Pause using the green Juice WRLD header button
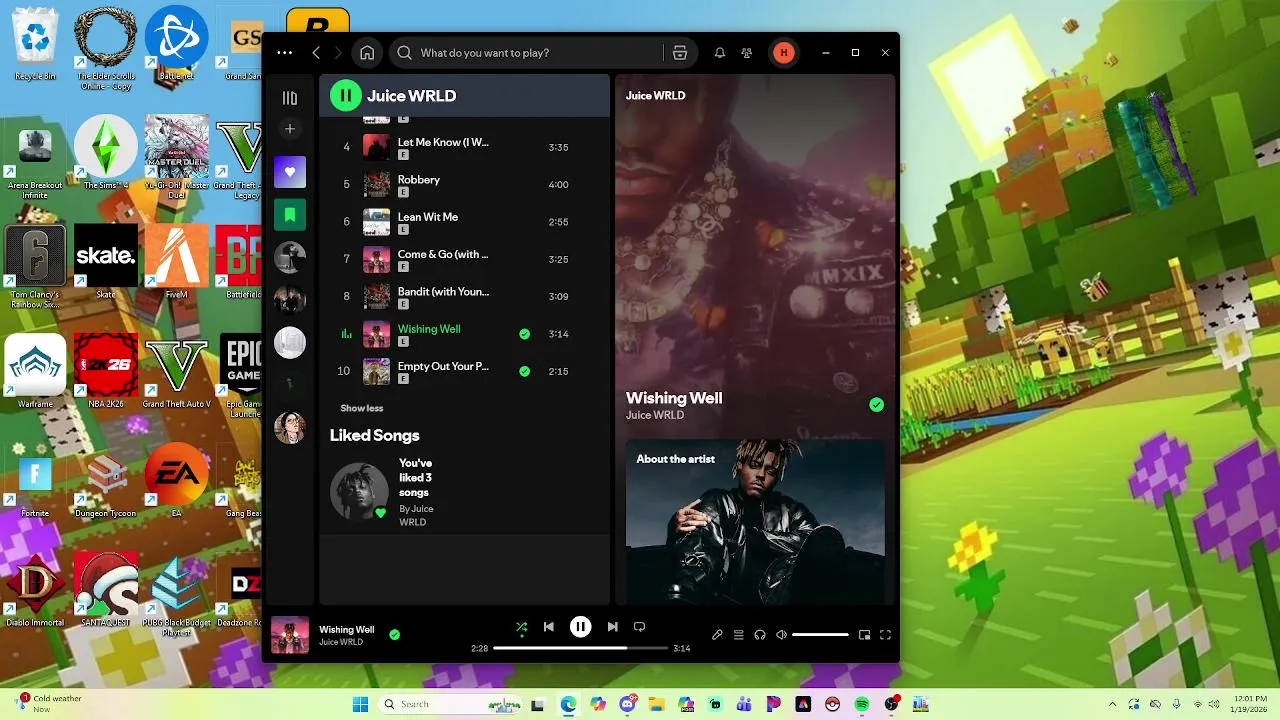Image resolution: width=1280 pixels, height=720 pixels. click(345, 96)
